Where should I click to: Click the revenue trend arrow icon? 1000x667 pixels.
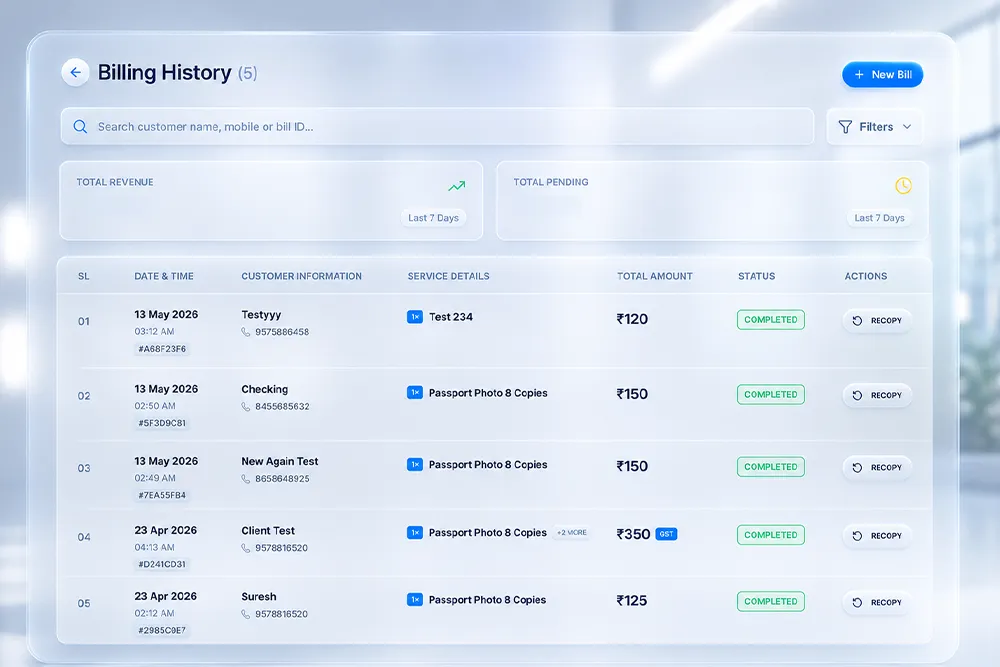coord(457,186)
